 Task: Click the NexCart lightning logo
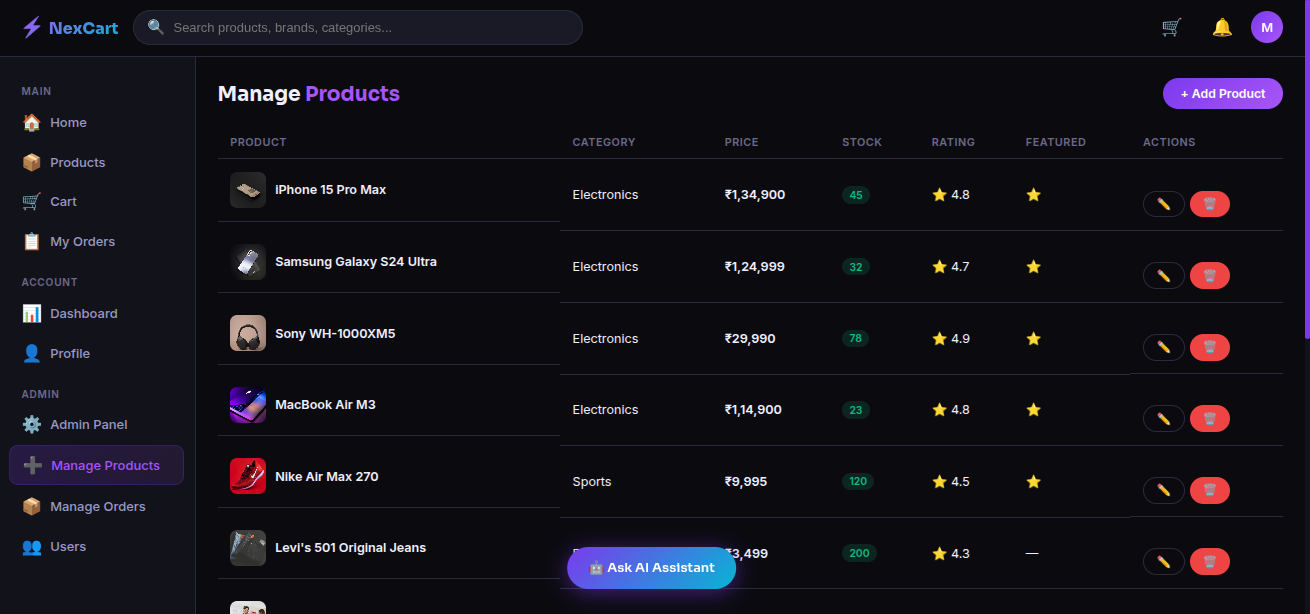tap(70, 27)
